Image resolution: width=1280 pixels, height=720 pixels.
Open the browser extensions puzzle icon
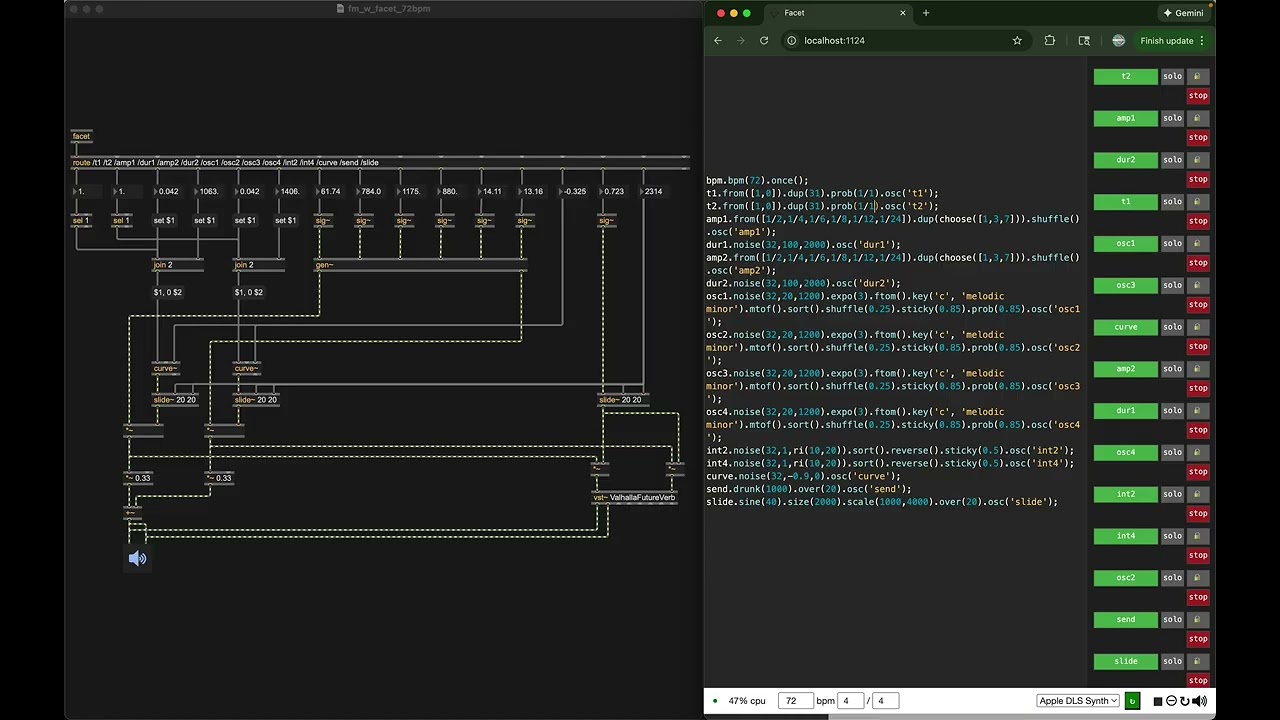tap(1049, 41)
